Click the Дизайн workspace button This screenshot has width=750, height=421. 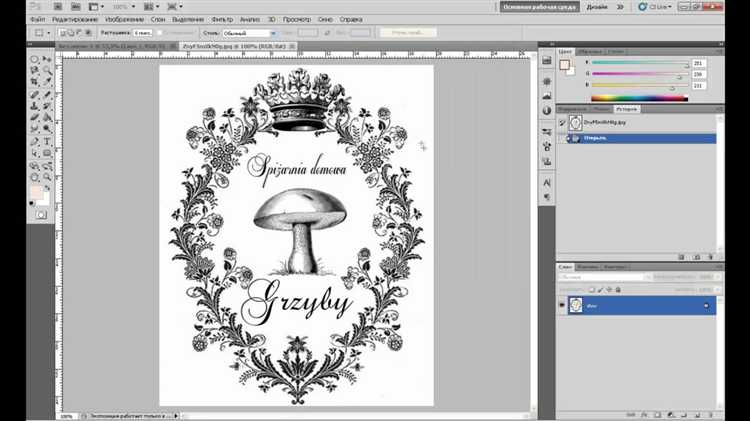(597, 6)
